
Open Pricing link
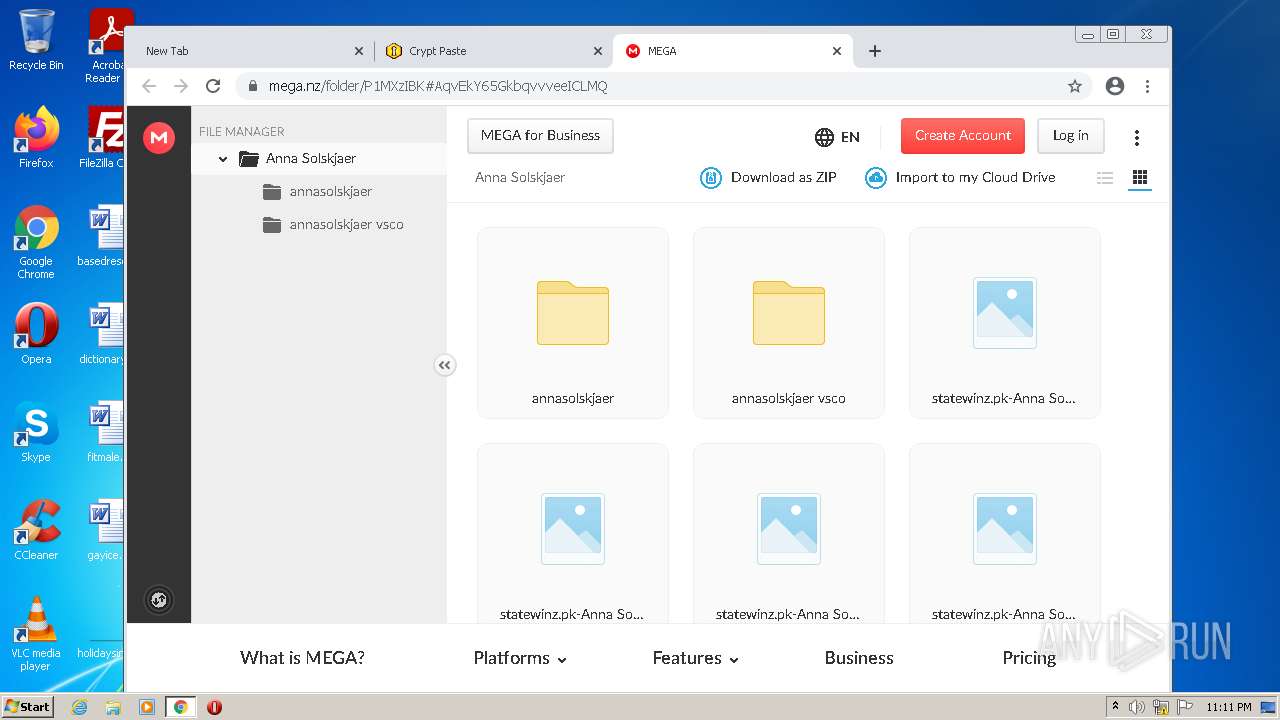pos(1029,658)
